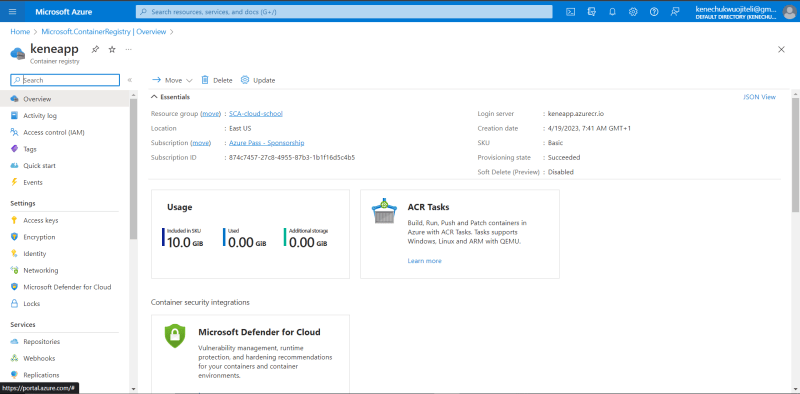The height and width of the screenshot is (394, 800).
Task: Open Cloud Shell from the top bar
Action: point(571,12)
